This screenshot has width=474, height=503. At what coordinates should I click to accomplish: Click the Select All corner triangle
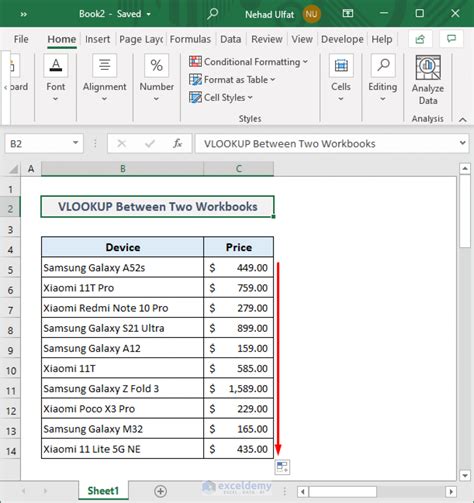pos(13,169)
